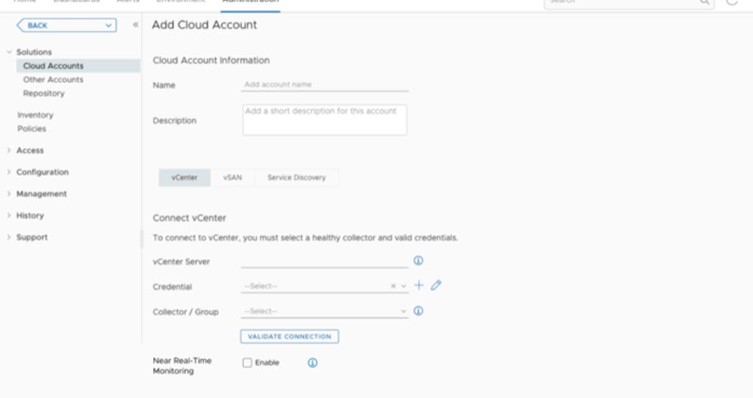Screen dimensions: 753x398
Task: Collapse the Solutions section
Action: pyautogui.click(x=9, y=52)
